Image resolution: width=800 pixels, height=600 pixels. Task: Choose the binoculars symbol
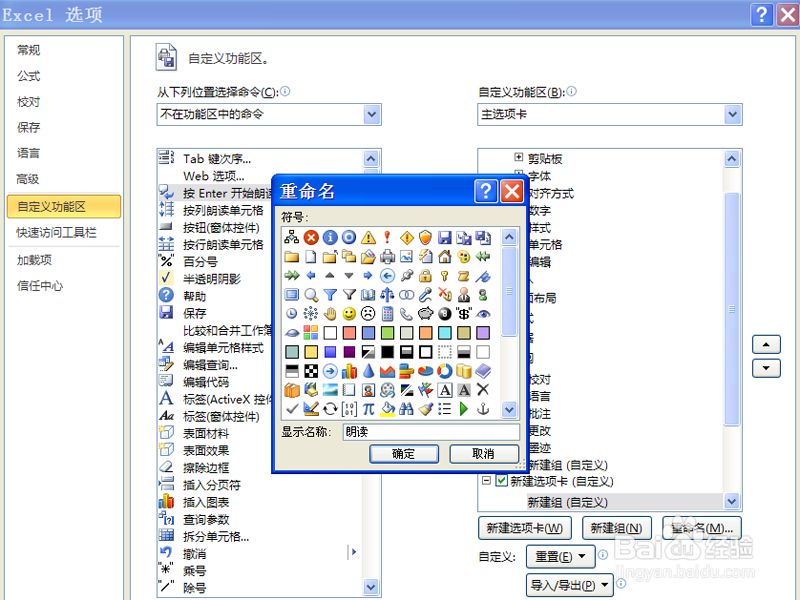407,409
